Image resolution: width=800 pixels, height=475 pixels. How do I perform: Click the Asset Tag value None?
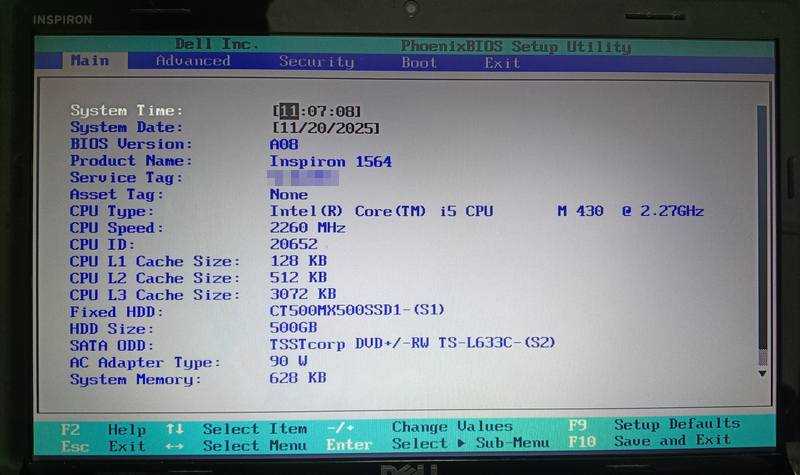pos(289,194)
